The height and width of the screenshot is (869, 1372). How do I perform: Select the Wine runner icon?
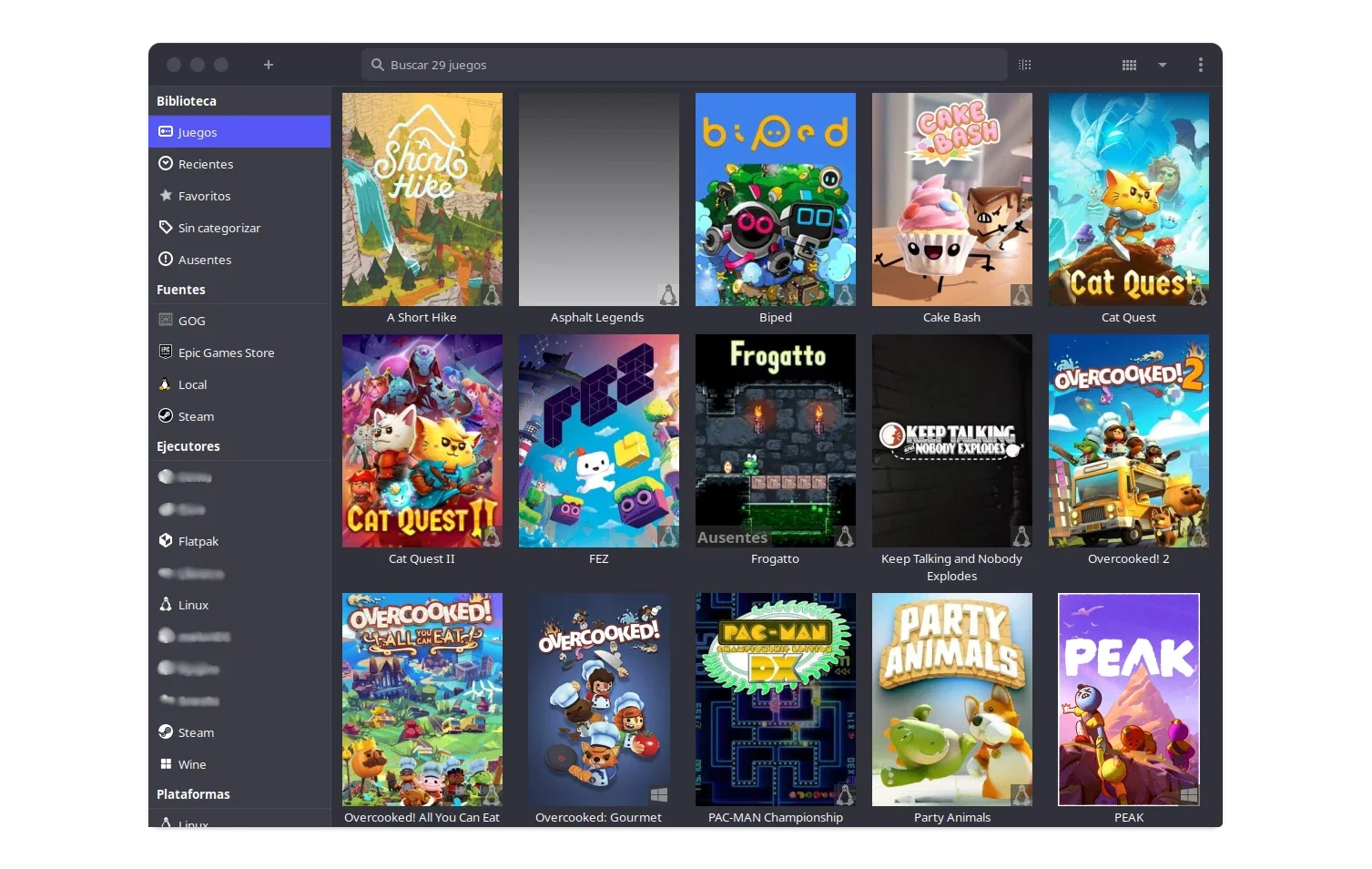166,763
